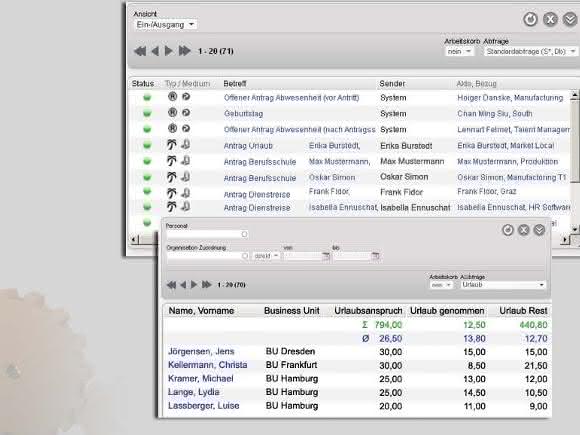The height and width of the screenshot is (435, 580).
Task: Open the direkt dropdown
Action: click(266, 256)
